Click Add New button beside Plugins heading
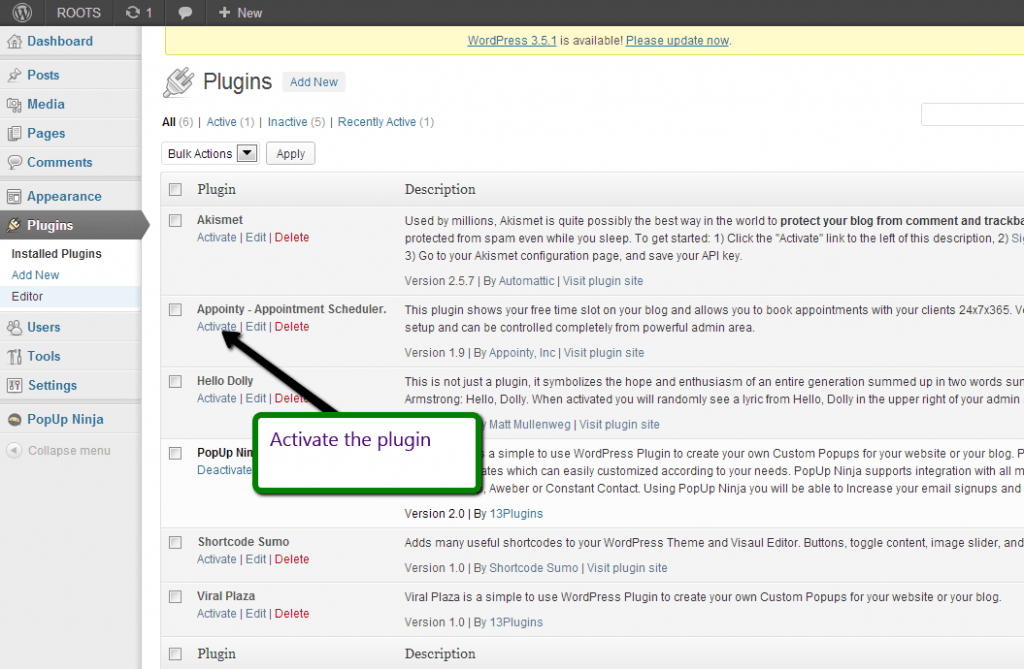Screen dimensions: 1024x669 point(314,82)
